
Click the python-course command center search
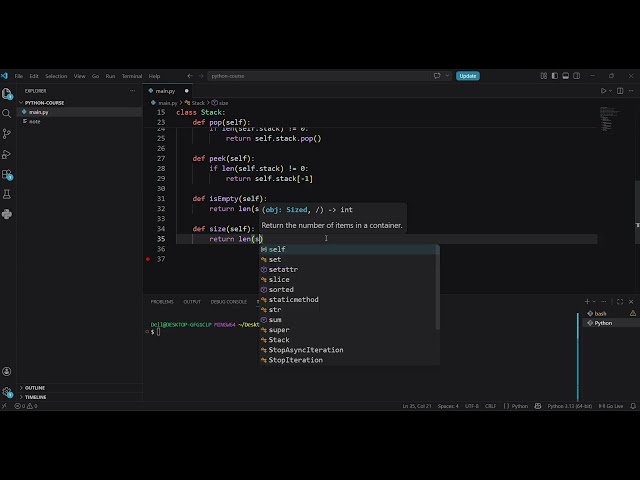(x=318, y=76)
